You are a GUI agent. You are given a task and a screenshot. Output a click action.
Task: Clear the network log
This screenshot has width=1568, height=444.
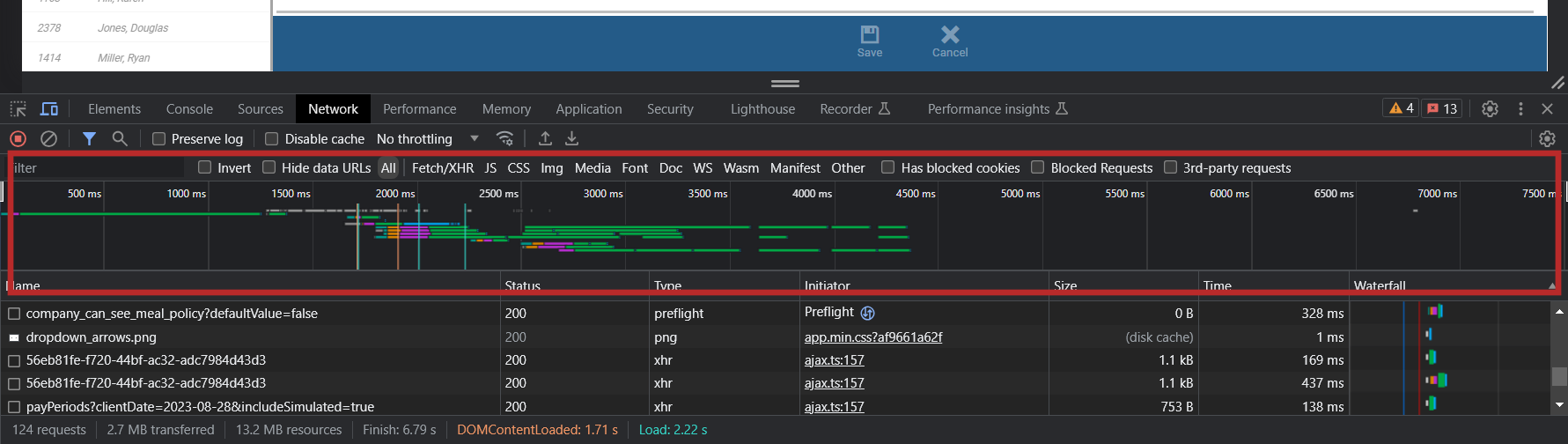[x=49, y=138]
